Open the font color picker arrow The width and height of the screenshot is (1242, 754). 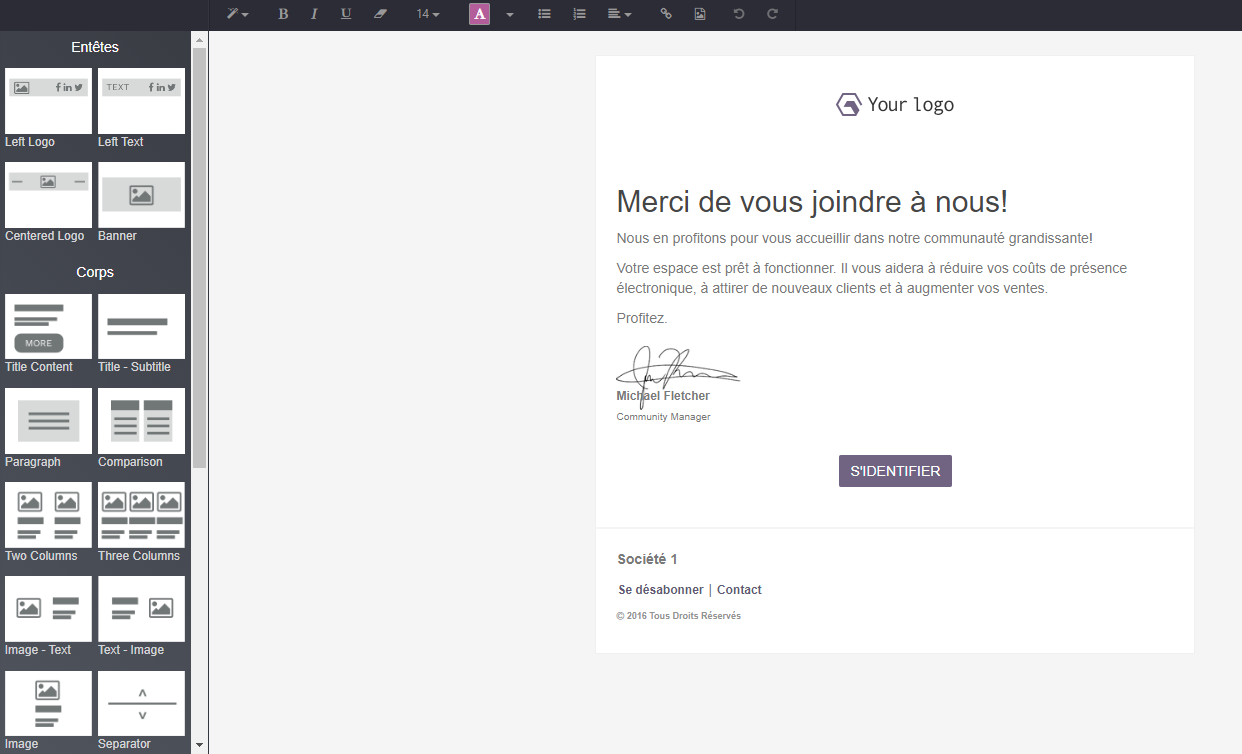tap(510, 14)
